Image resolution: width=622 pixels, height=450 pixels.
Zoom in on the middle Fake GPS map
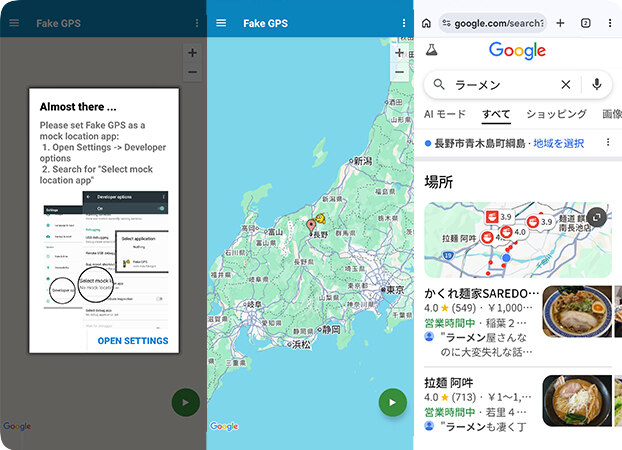[x=399, y=53]
